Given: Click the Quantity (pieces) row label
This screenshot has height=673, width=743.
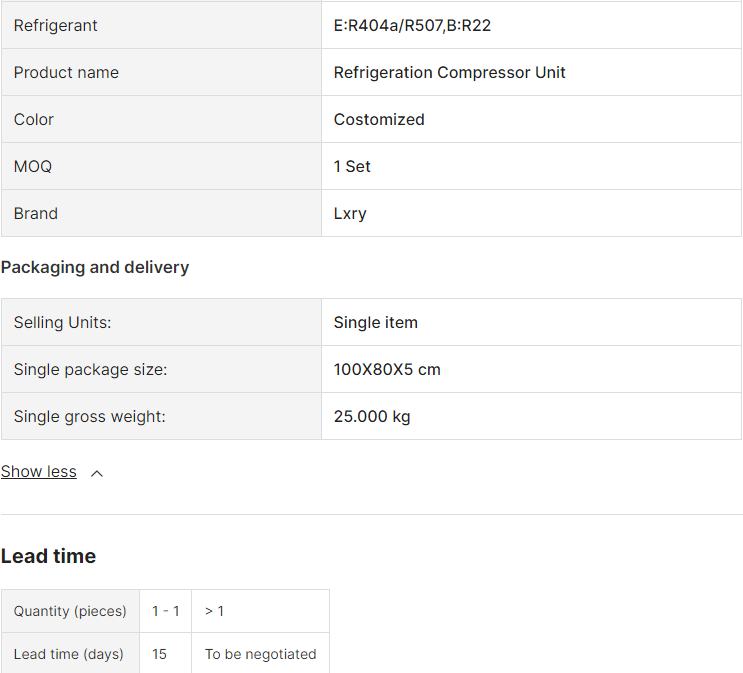Looking at the screenshot, I should (x=70, y=611).
